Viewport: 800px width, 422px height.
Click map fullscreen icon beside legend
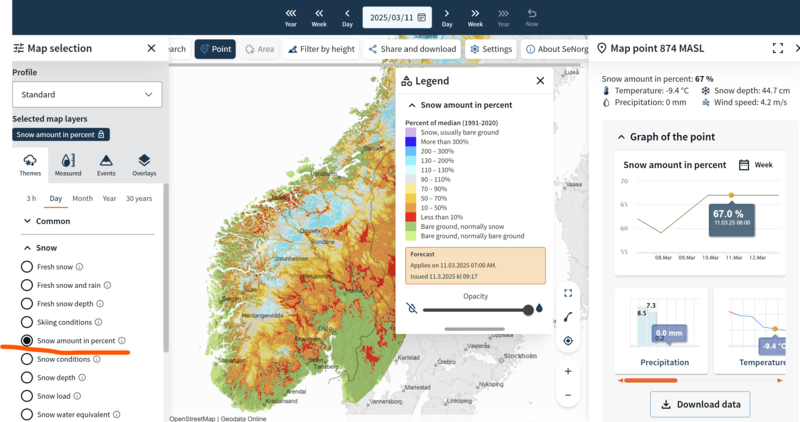[x=568, y=293]
